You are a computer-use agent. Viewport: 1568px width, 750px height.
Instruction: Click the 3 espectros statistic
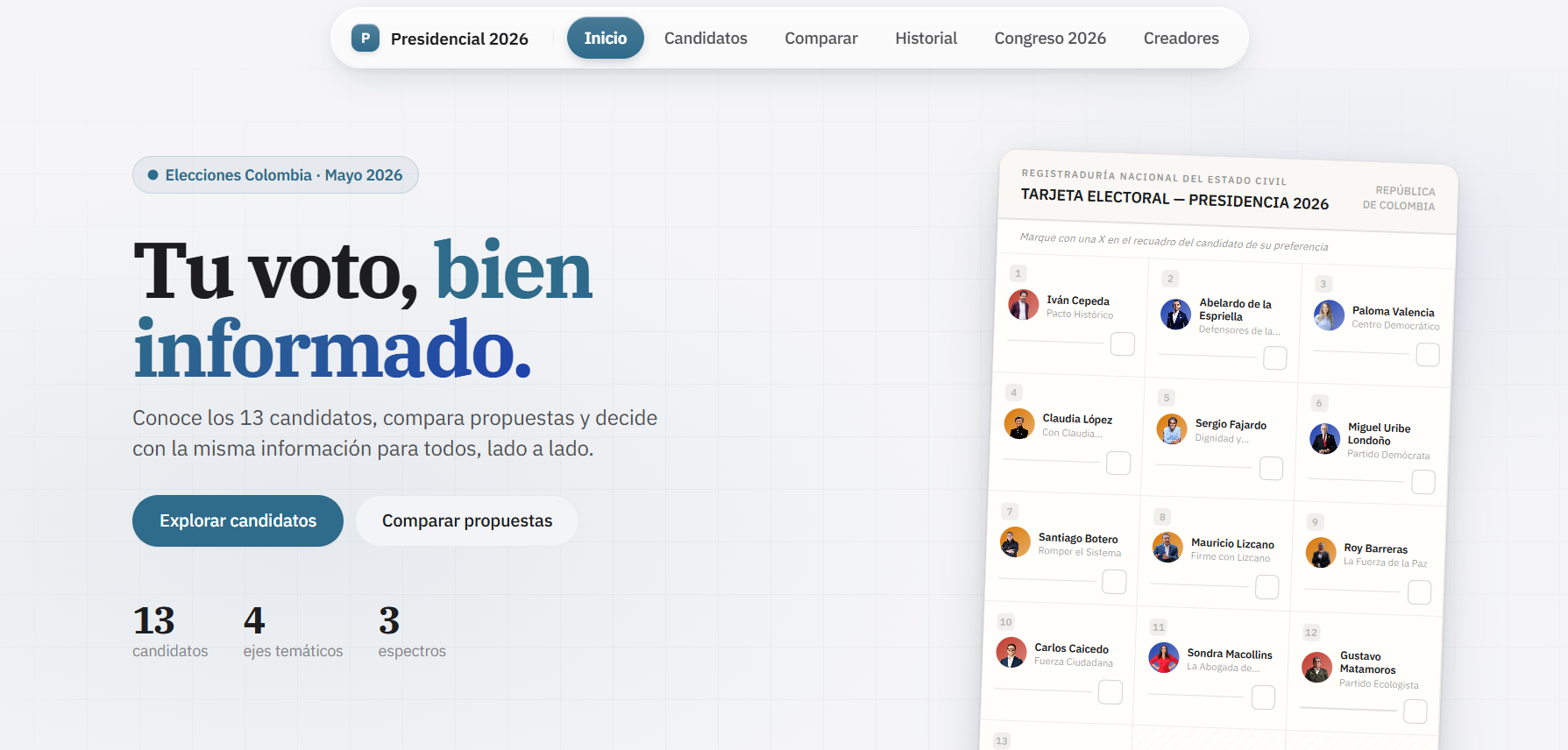412,631
